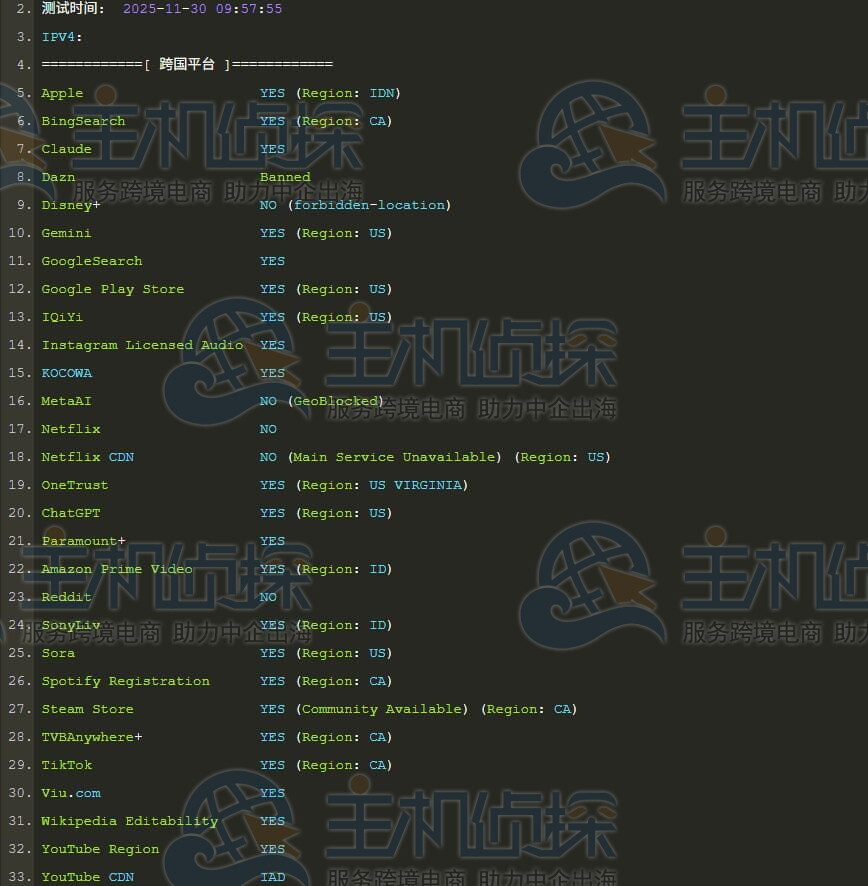Select the SonyLiv entry

[71, 626]
